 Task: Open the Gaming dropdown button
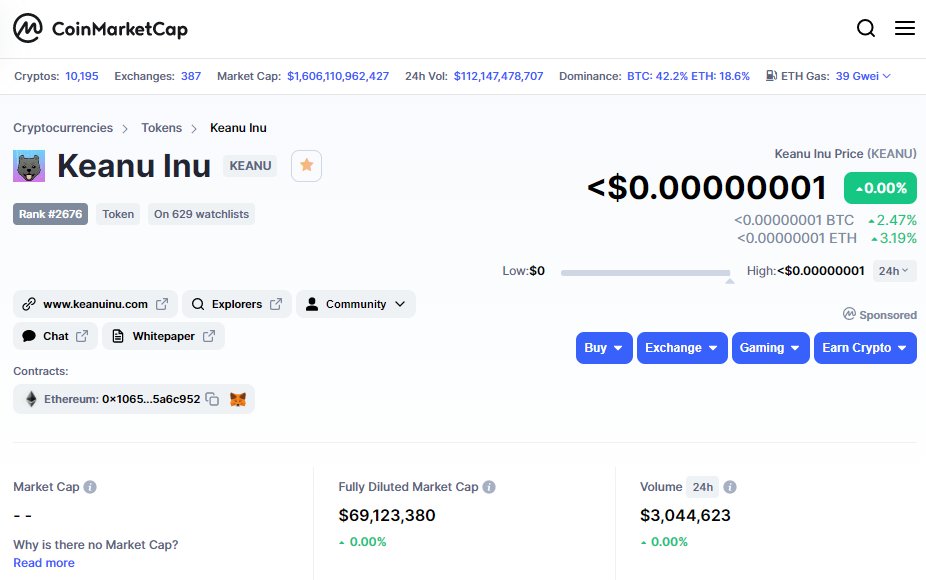[x=771, y=348]
